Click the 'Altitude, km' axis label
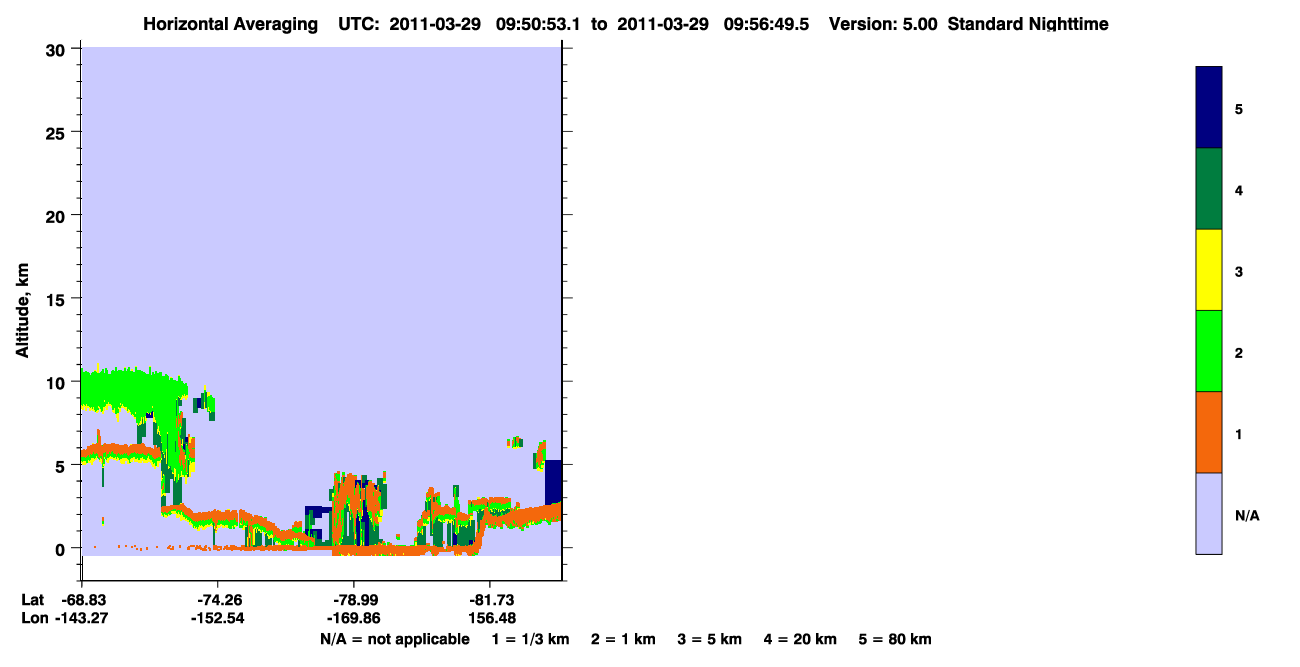 pyautogui.click(x=22, y=308)
